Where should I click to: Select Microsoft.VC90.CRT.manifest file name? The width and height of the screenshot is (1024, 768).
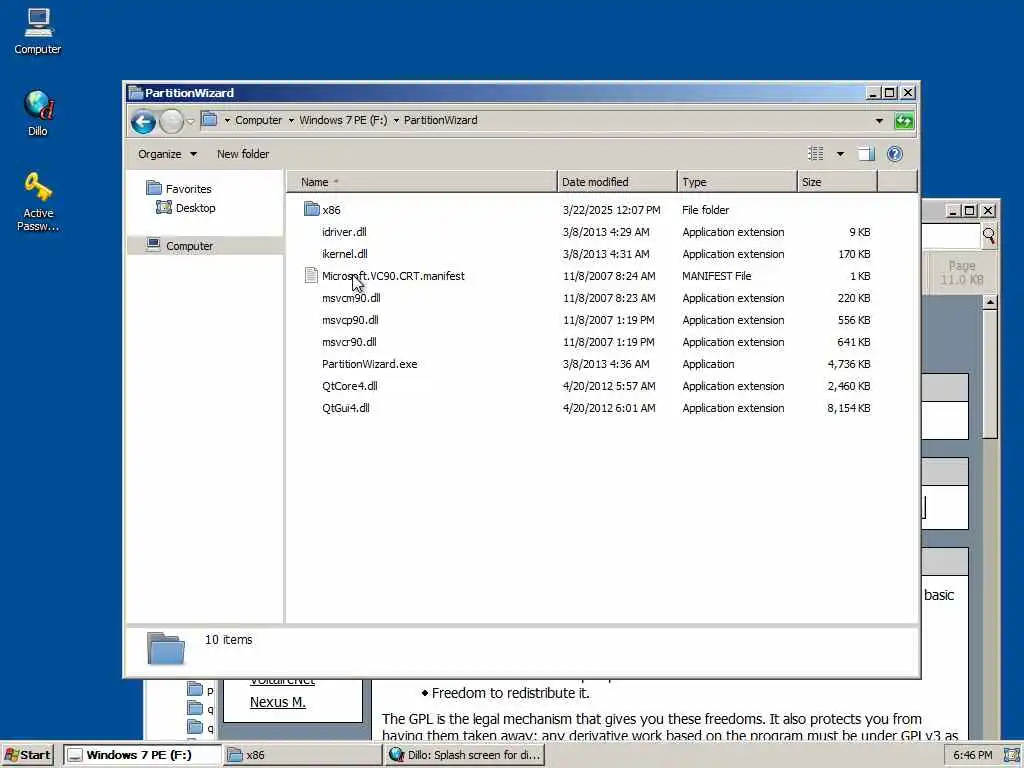point(393,276)
